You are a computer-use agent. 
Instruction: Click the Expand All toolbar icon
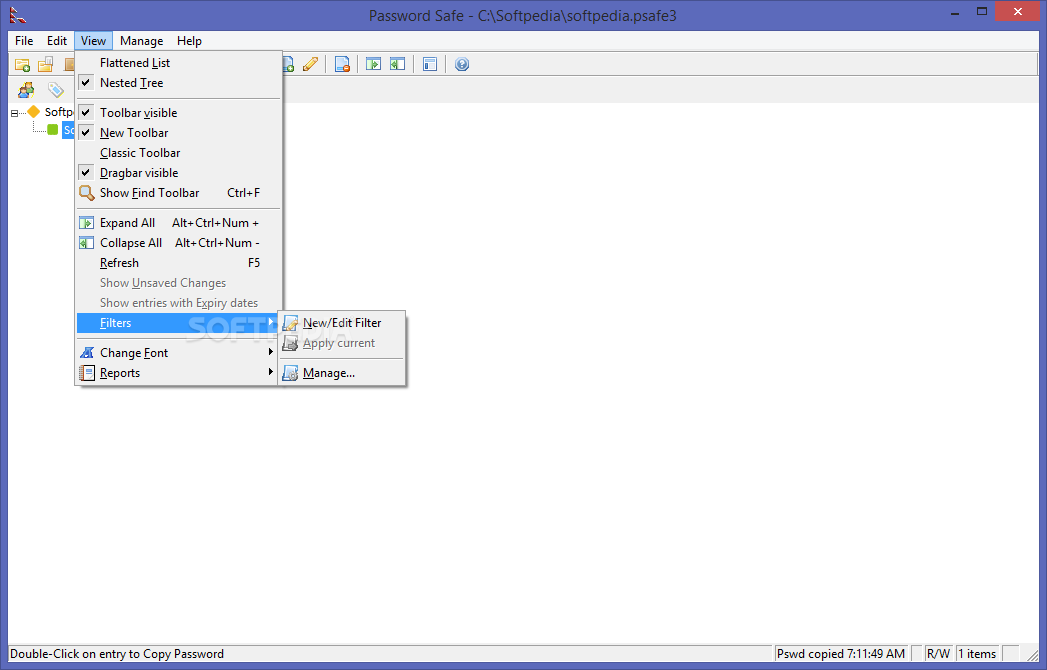pyautogui.click(x=373, y=65)
